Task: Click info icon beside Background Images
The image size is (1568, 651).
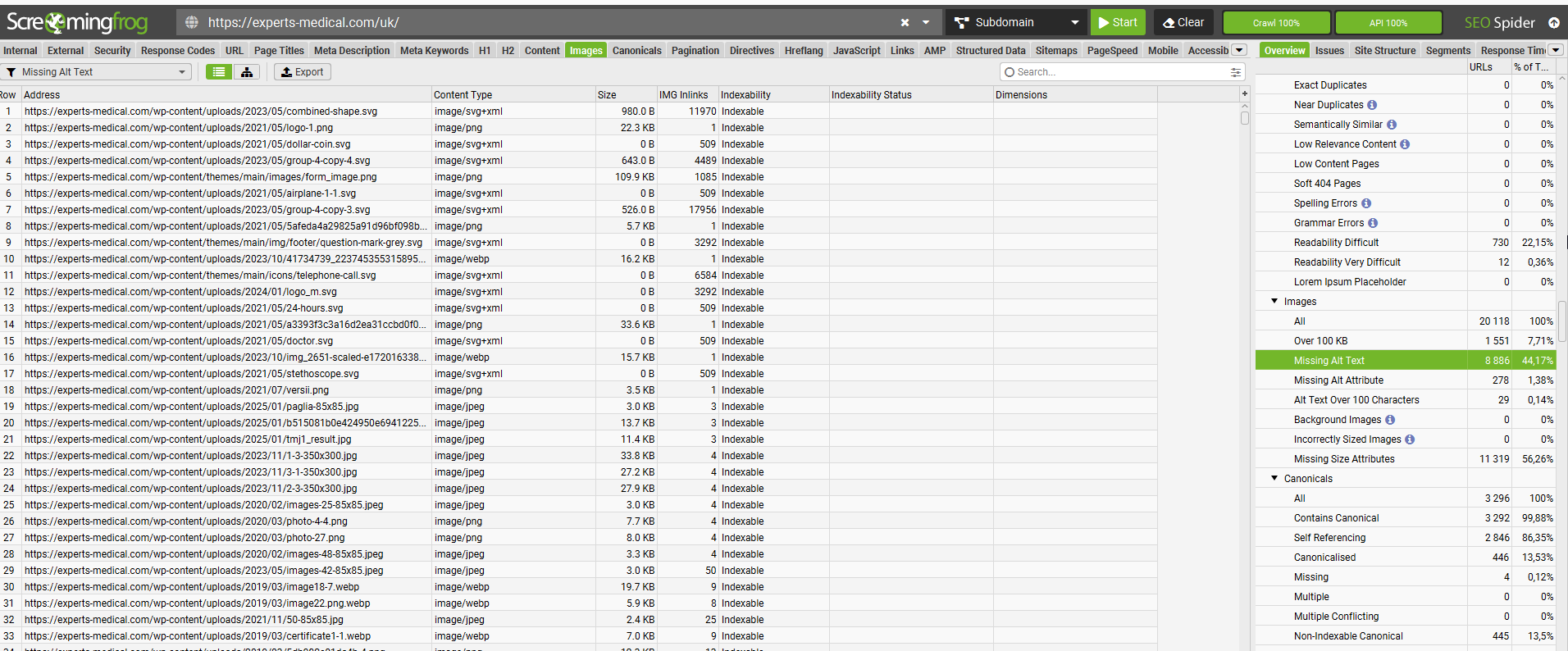Action: tap(1390, 420)
